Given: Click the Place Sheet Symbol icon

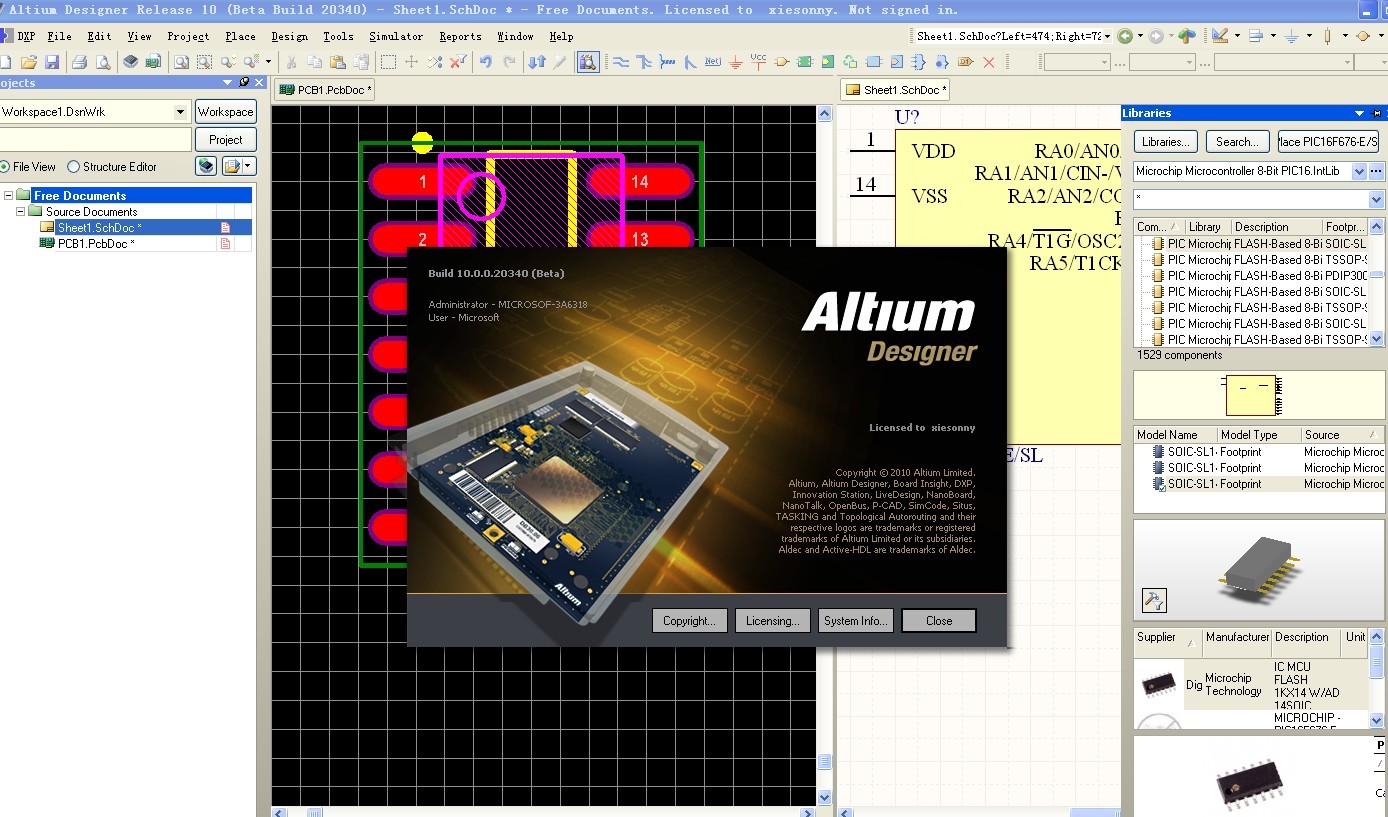Looking at the screenshot, I should (x=805, y=62).
